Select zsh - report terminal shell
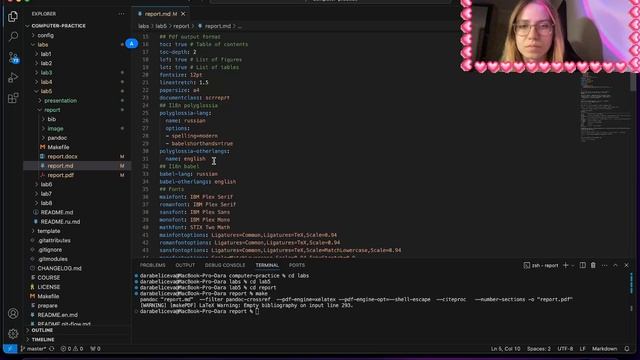Viewport: 640px width, 360px height. (541, 265)
